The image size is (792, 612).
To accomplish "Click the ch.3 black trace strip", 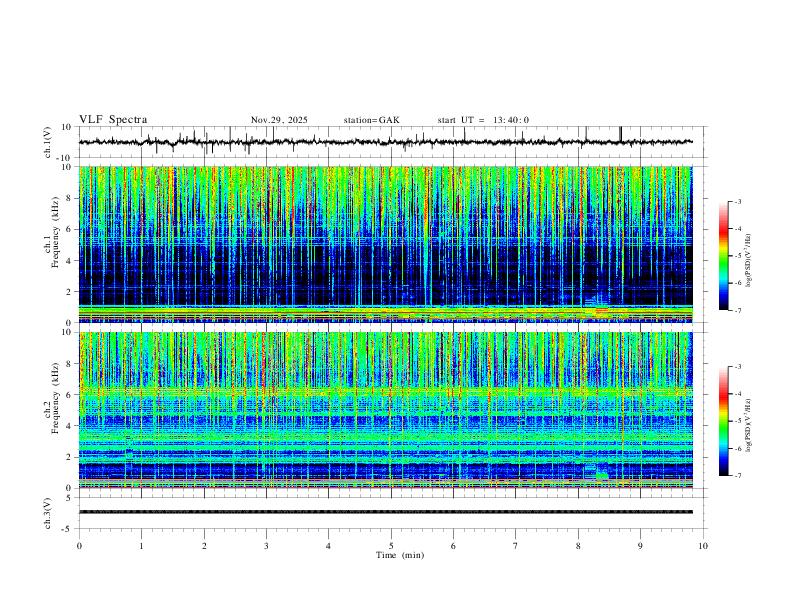I will [385, 512].
